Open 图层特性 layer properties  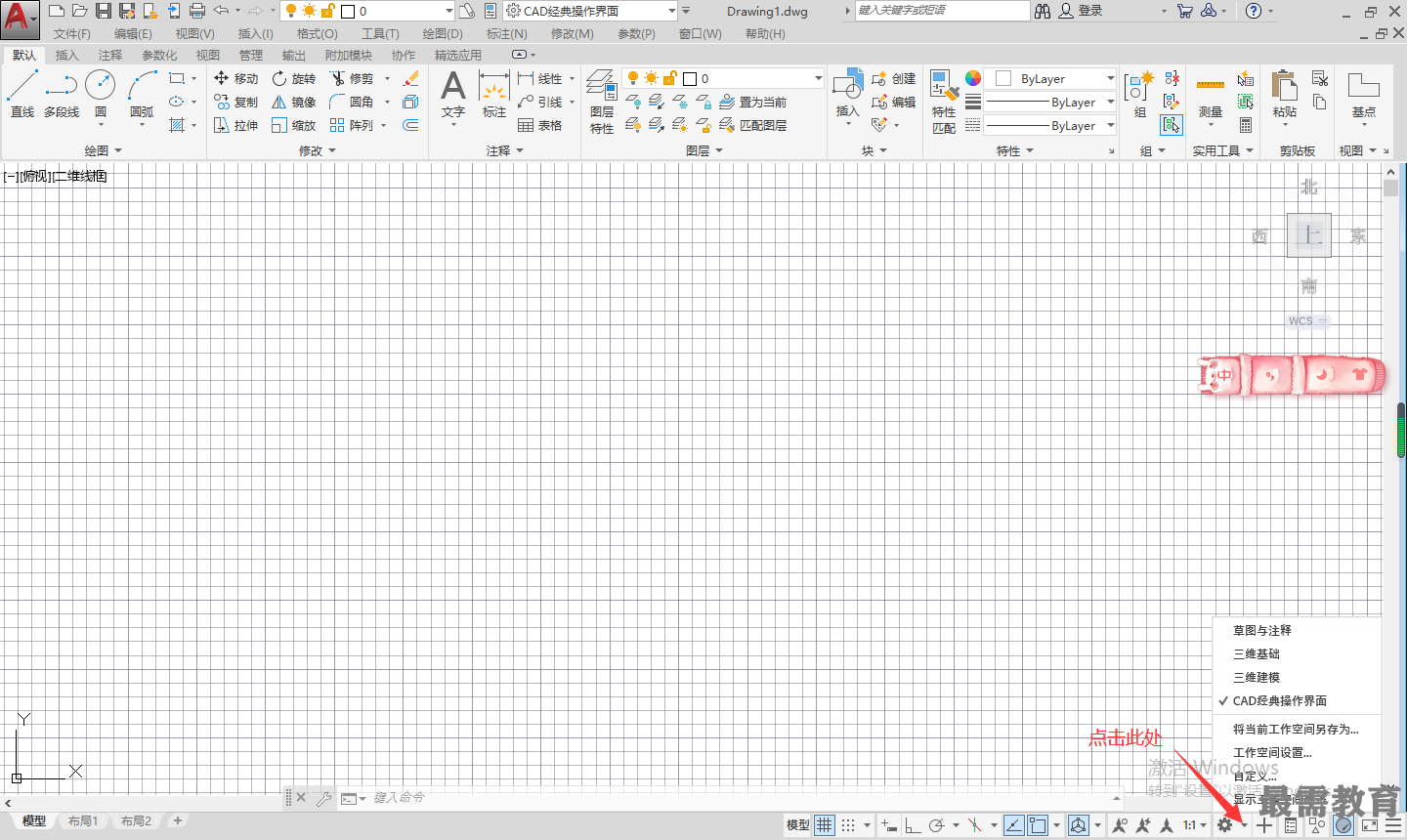point(602,102)
